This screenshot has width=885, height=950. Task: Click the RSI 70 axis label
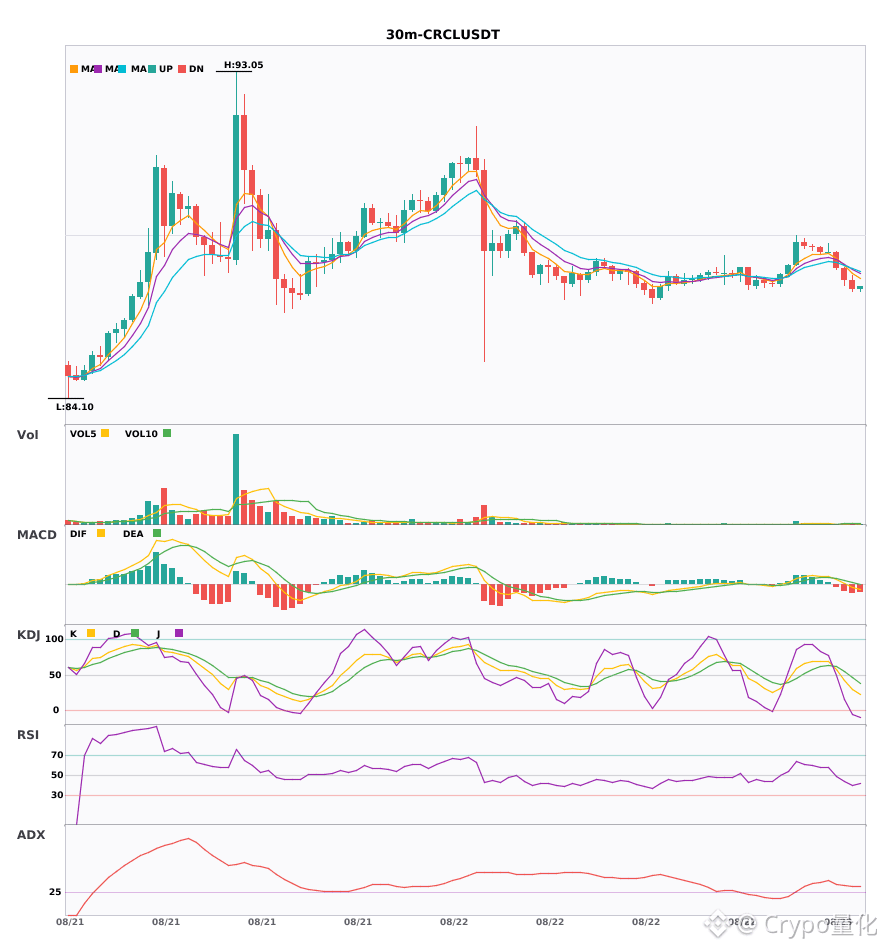(x=57, y=755)
